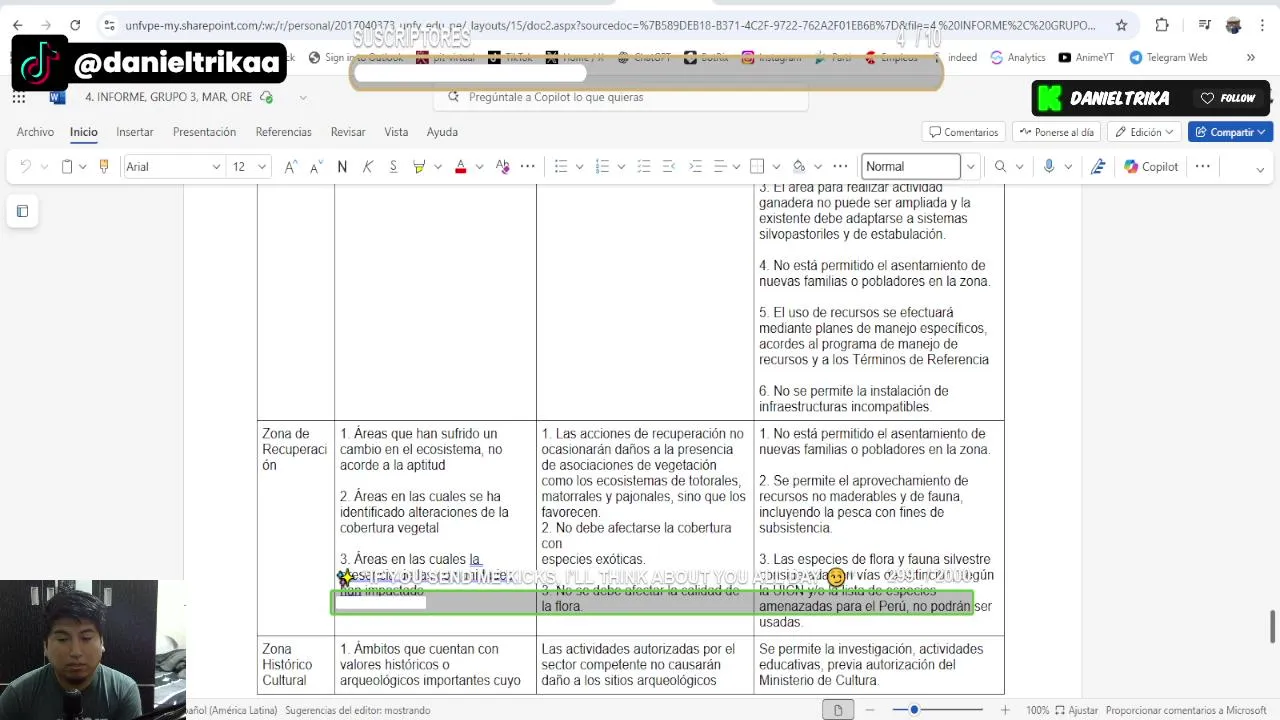Click the increase indent icon
Image resolution: width=1280 pixels, height=720 pixels.
point(695,167)
